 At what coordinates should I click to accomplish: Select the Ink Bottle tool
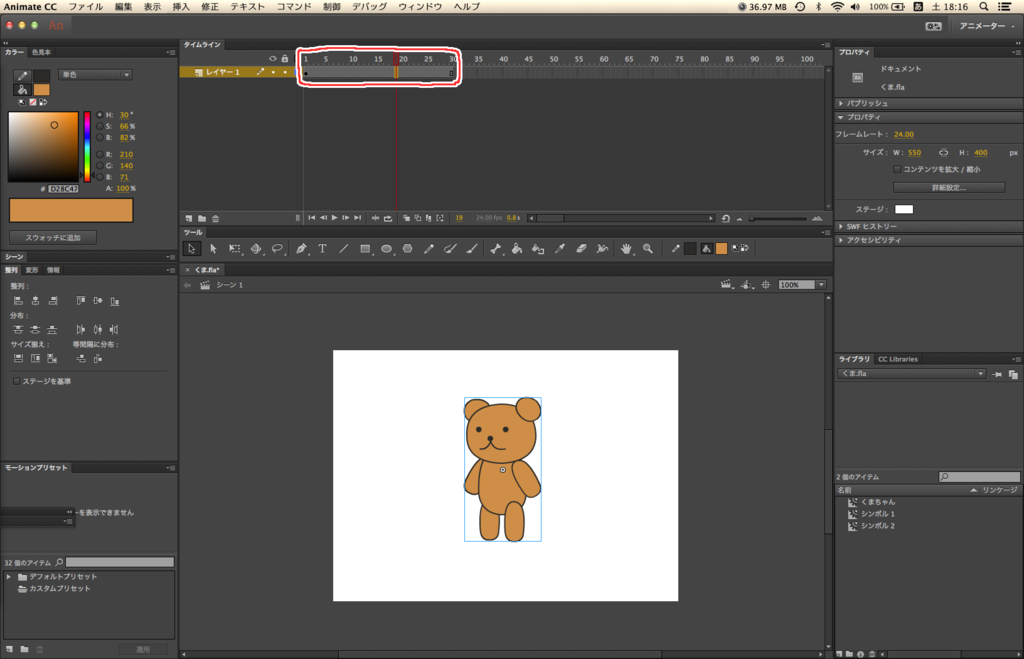(x=538, y=248)
